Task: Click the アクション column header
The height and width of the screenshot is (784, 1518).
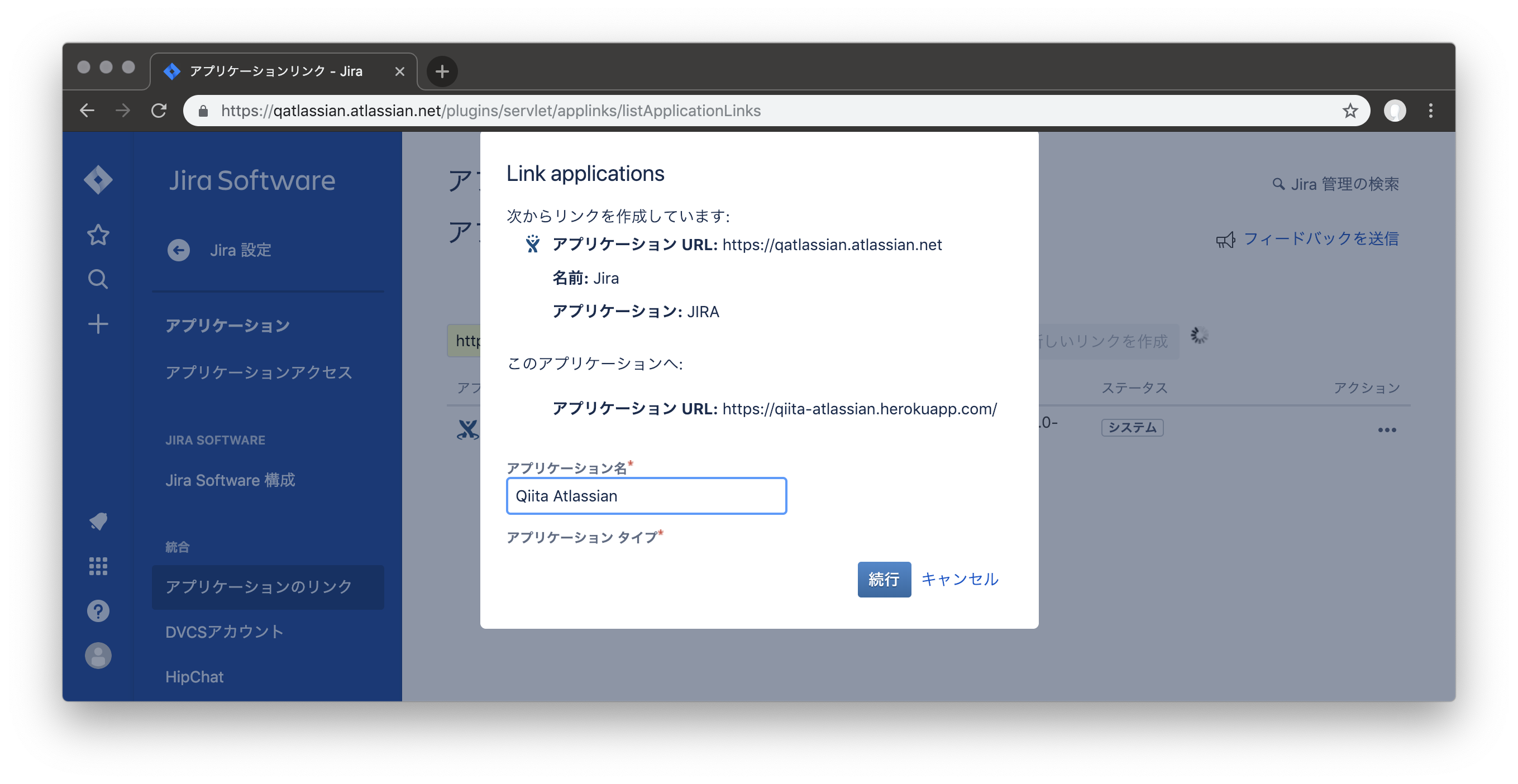Action: point(1366,387)
